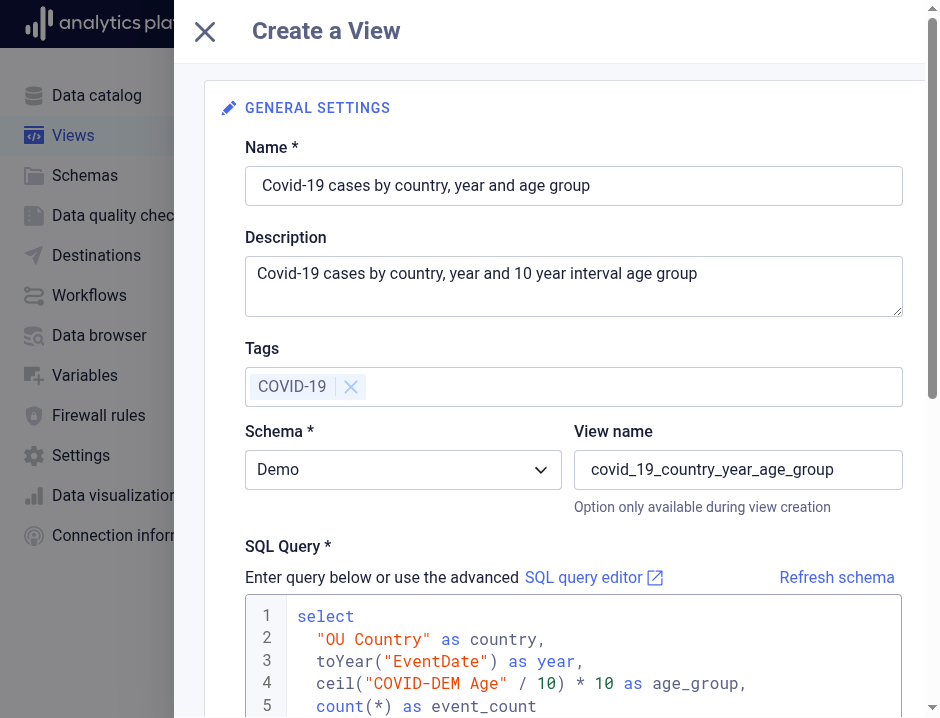Click Refresh schema link

coord(836,578)
